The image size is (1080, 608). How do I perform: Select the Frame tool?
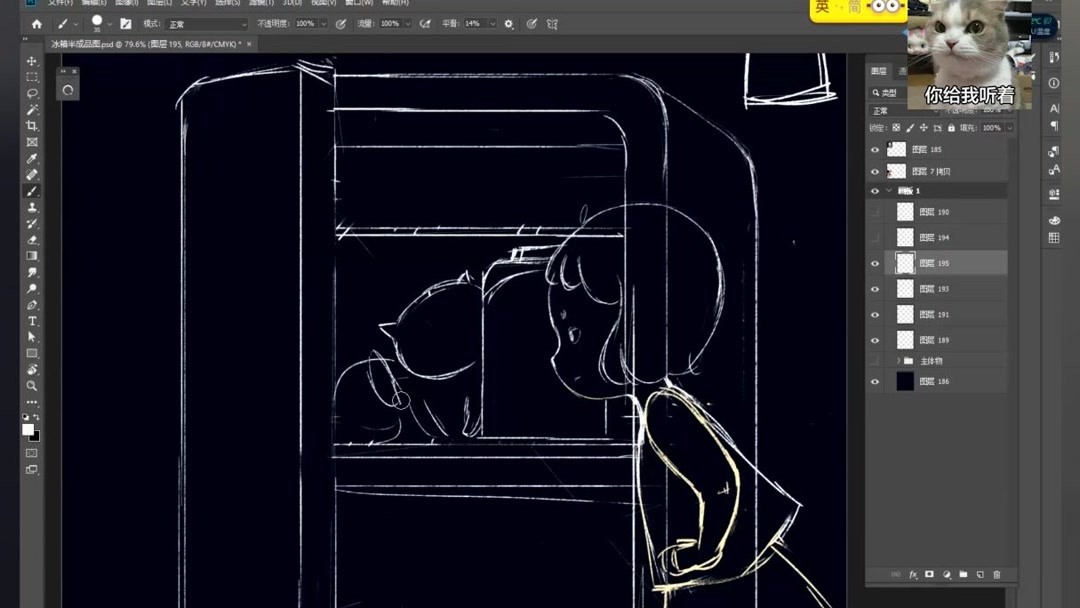coord(32,142)
